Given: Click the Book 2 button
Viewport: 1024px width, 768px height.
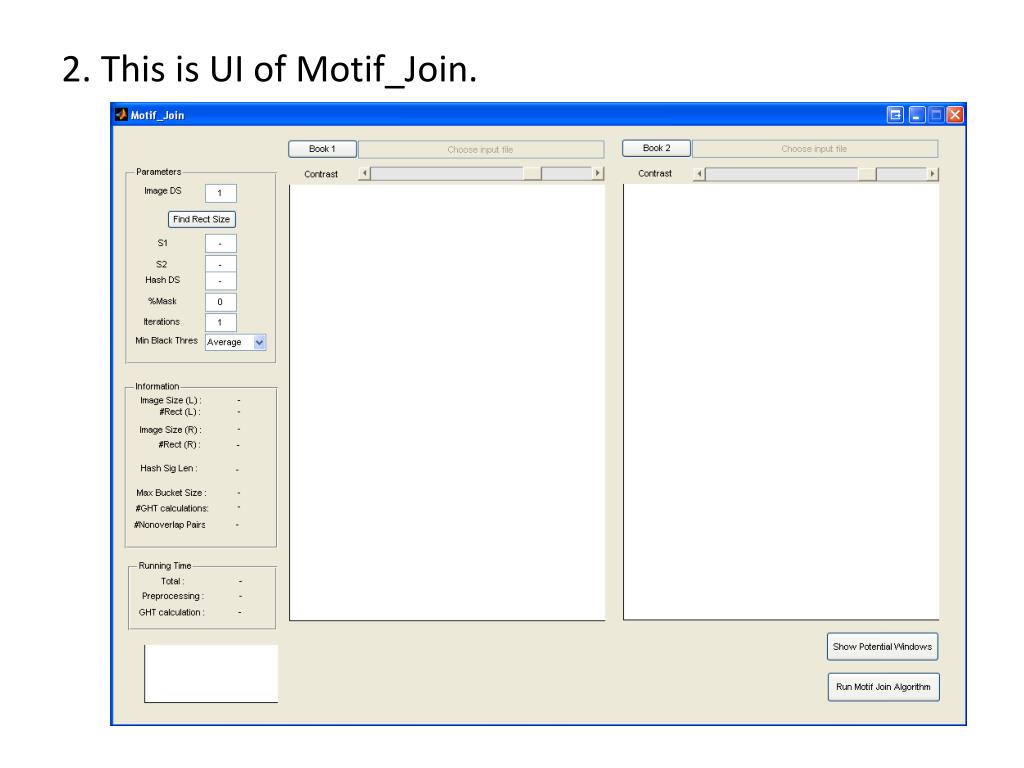Looking at the screenshot, I should tap(656, 148).
